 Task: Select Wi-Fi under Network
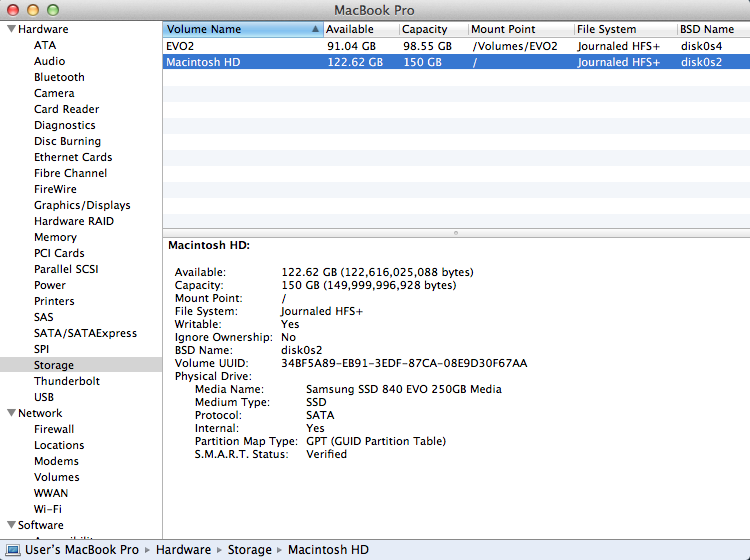tap(48, 509)
